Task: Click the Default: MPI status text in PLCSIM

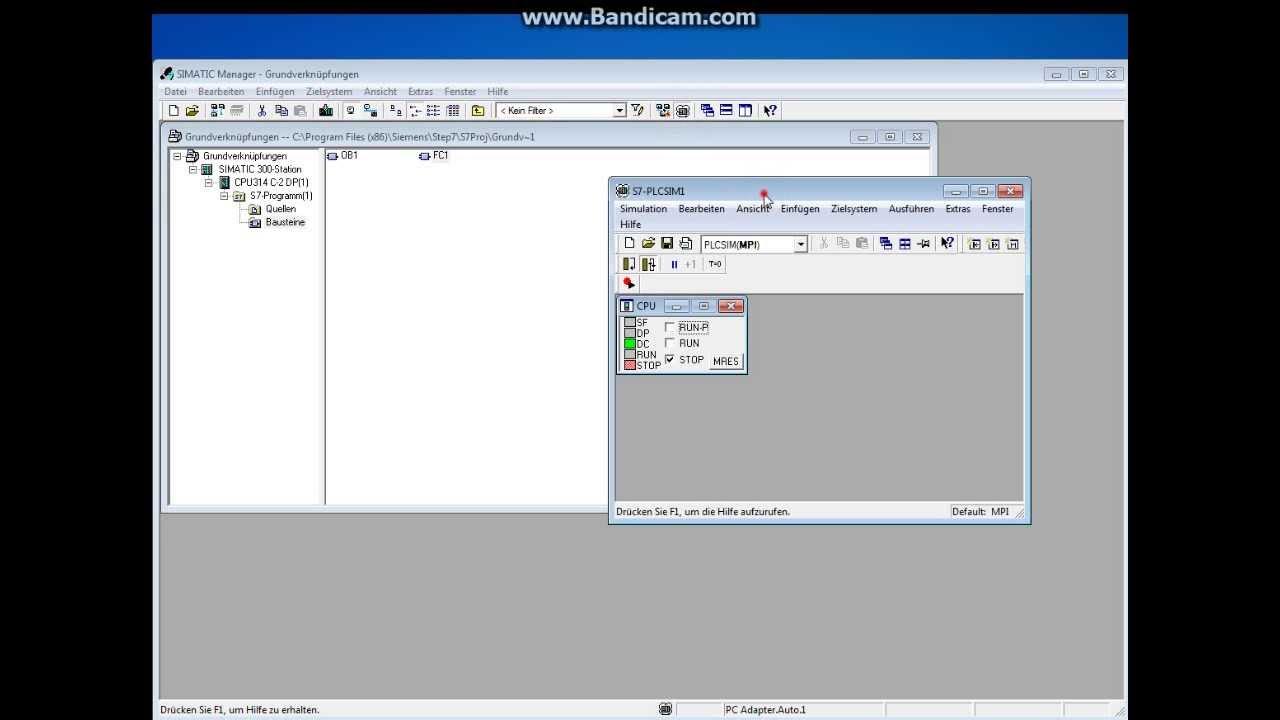Action: click(980, 512)
